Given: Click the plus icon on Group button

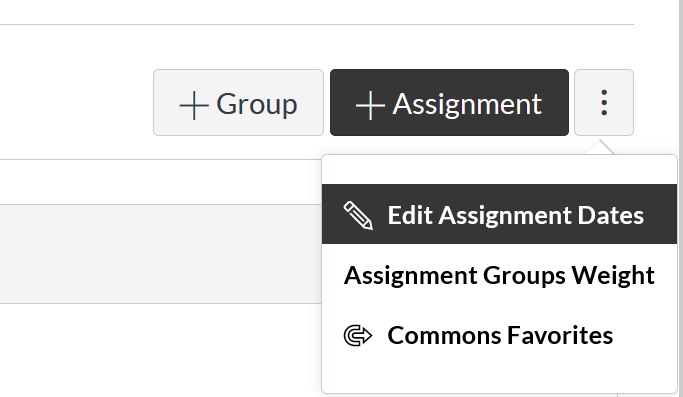Looking at the screenshot, I should click(194, 105).
